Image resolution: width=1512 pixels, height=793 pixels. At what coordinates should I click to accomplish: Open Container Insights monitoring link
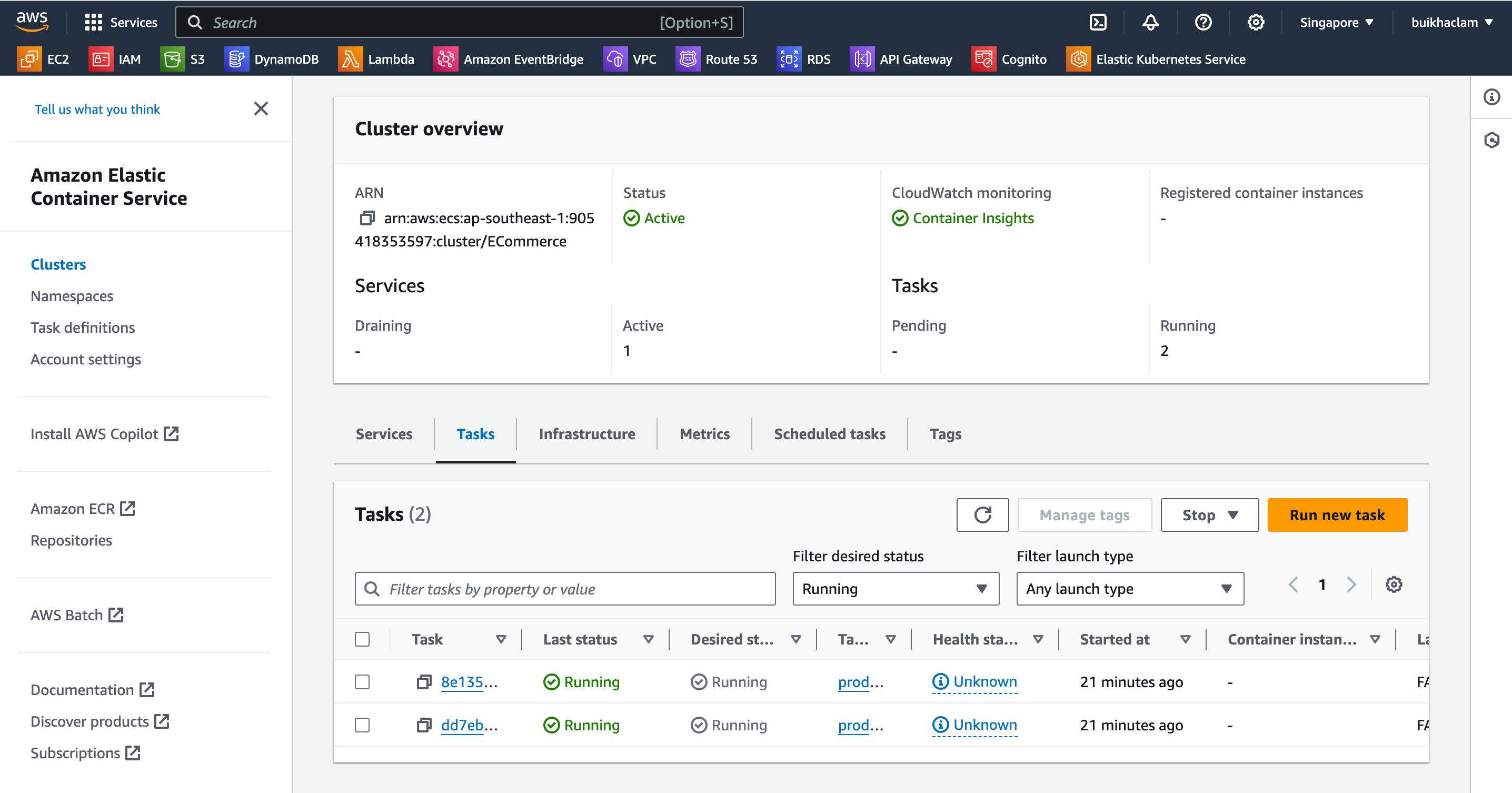(973, 219)
